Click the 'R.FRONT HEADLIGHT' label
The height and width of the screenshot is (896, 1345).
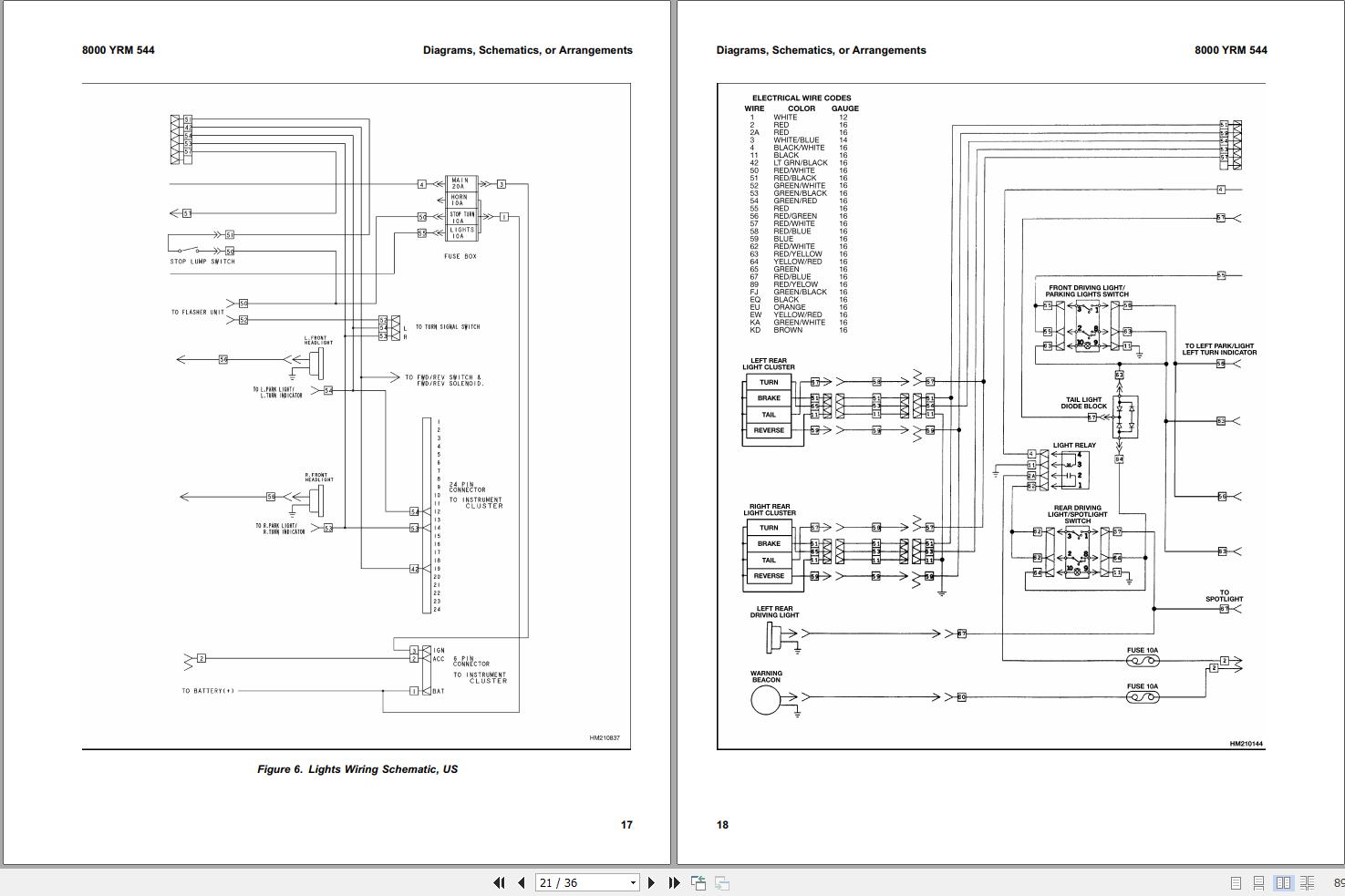[x=319, y=478]
